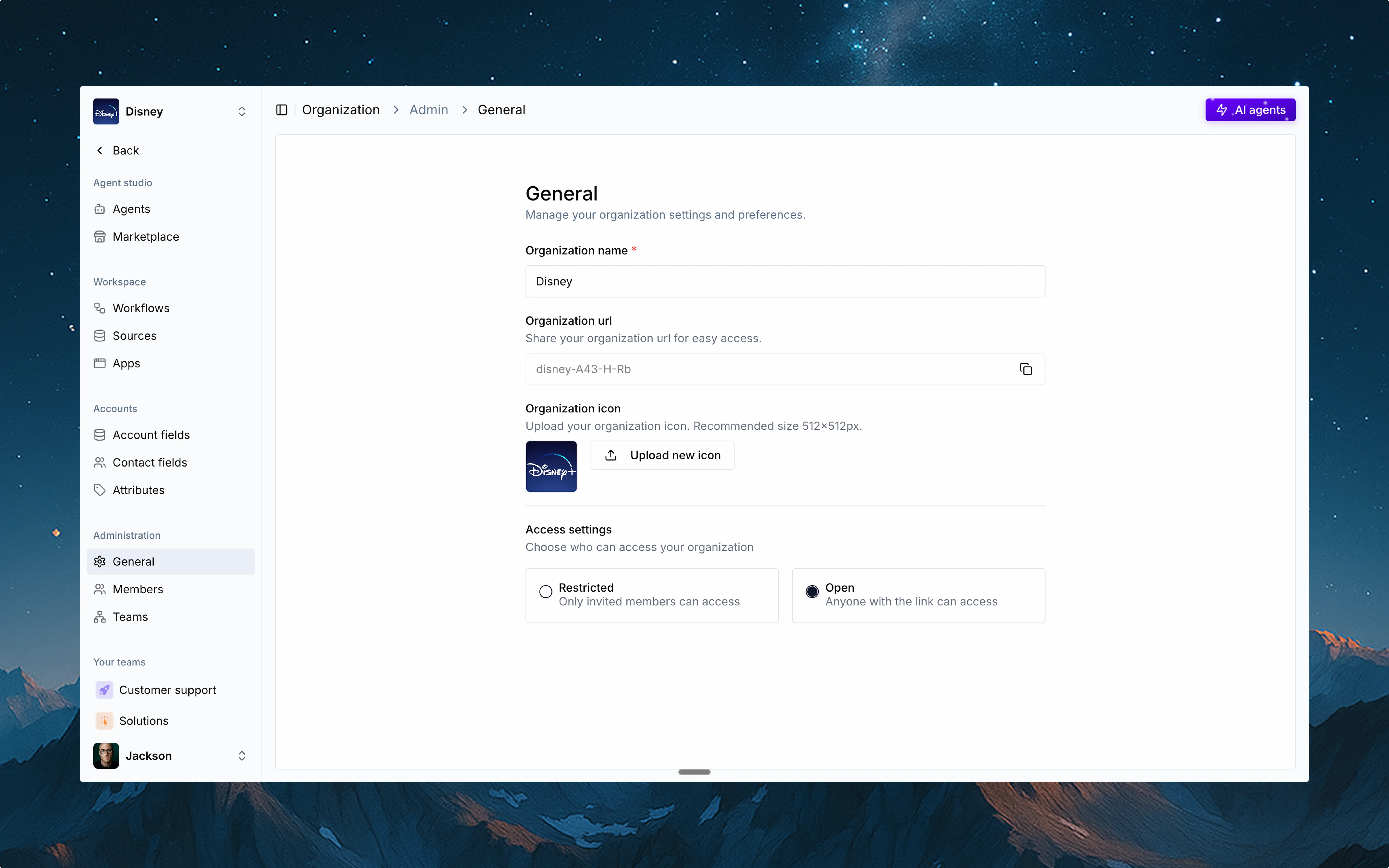
Task: Click the Customer support rocket icon
Action: point(105,690)
